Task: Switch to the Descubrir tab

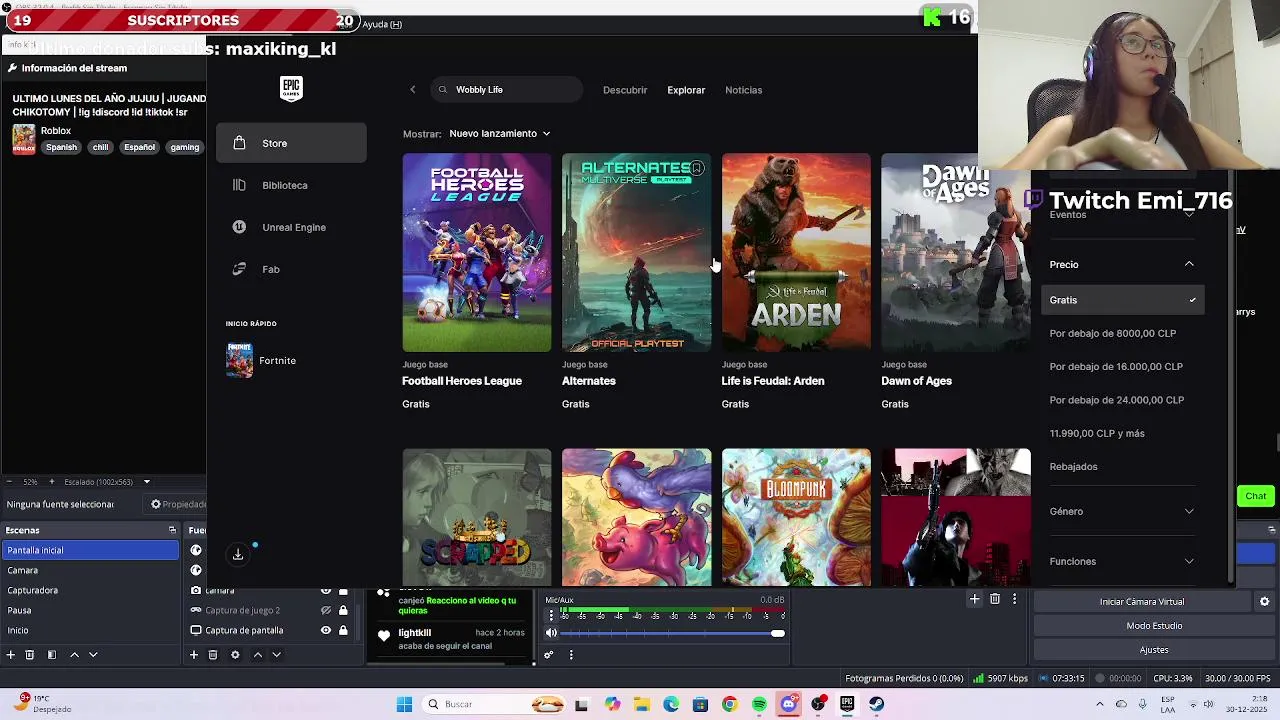Action: (x=625, y=90)
